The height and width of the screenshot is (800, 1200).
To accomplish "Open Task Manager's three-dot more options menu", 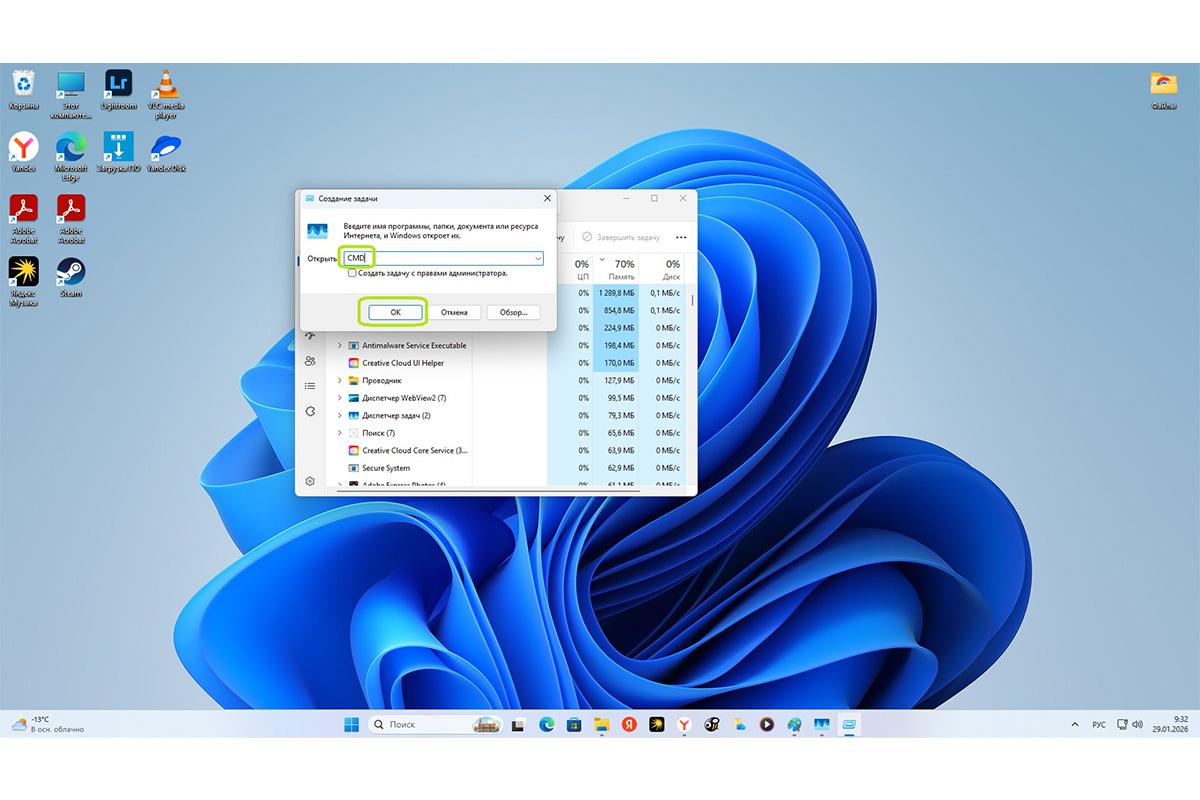I will [x=681, y=237].
